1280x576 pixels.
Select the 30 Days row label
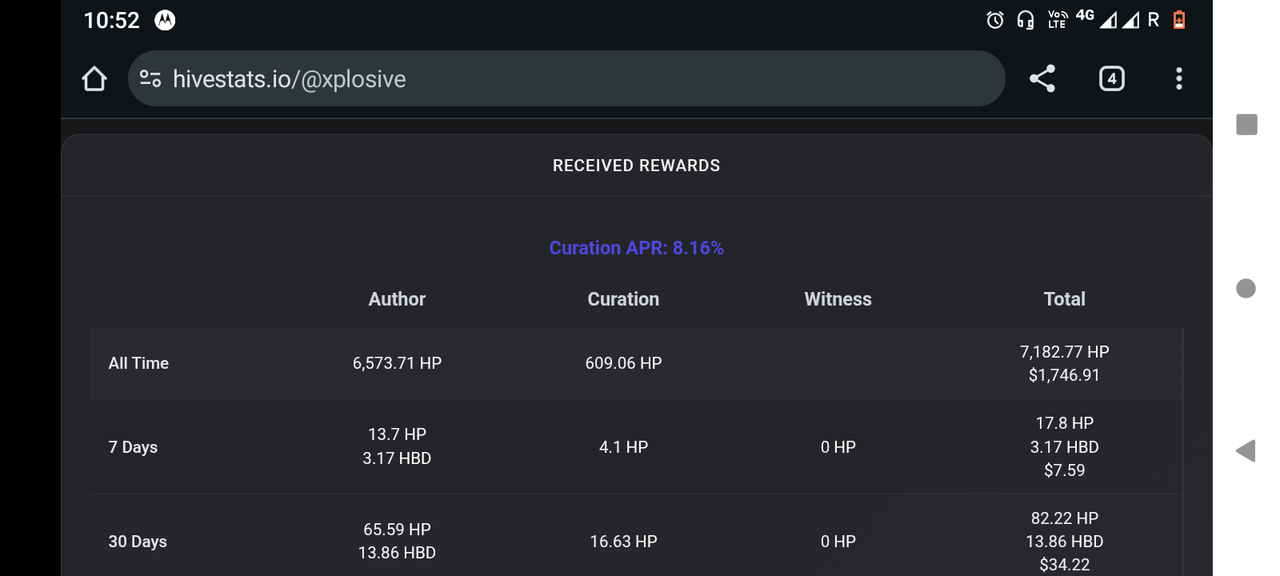click(137, 542)
